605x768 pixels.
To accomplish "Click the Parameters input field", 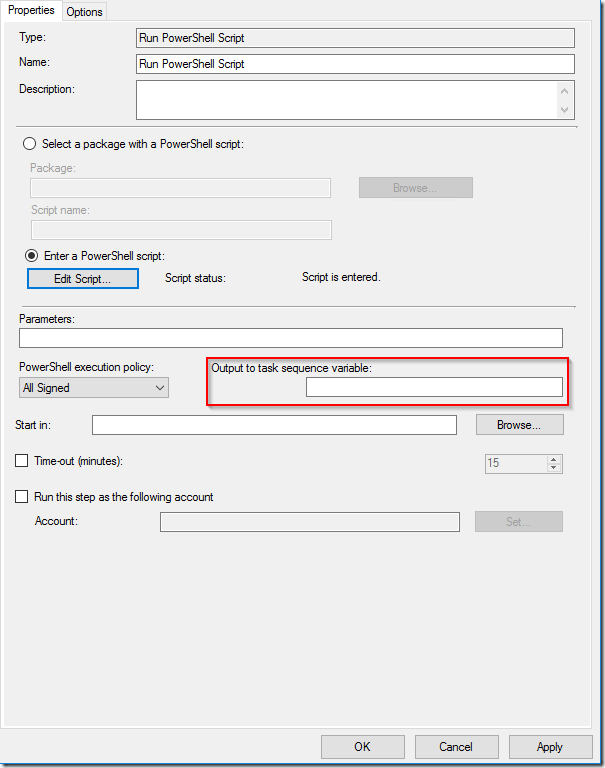I will click(291, 338).
